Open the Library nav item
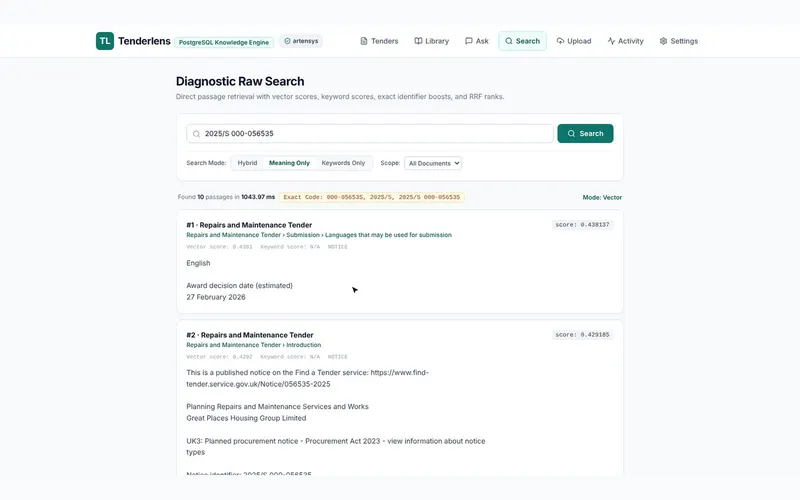This screenshot has width=800, height=500. point(432,41)
